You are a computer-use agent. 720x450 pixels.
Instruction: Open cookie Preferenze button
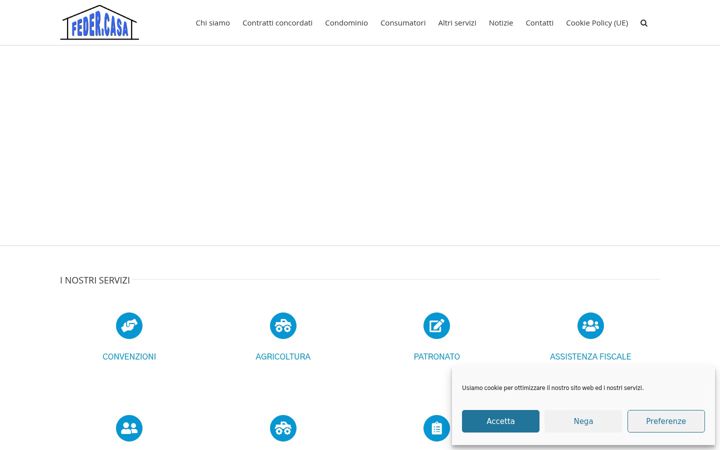click(666, 421)
